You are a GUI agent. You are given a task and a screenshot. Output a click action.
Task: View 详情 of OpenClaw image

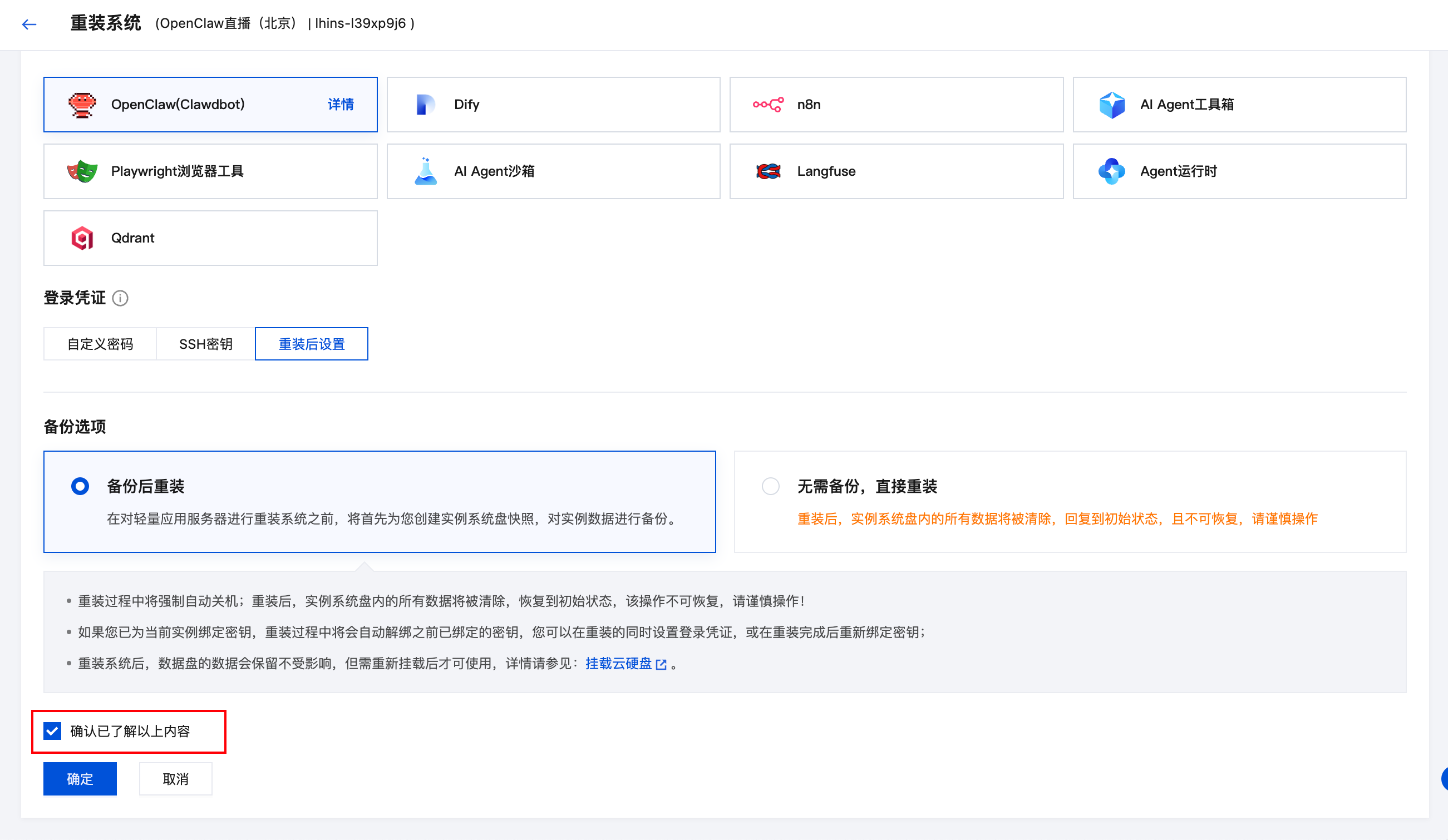(x=340, y=104)
